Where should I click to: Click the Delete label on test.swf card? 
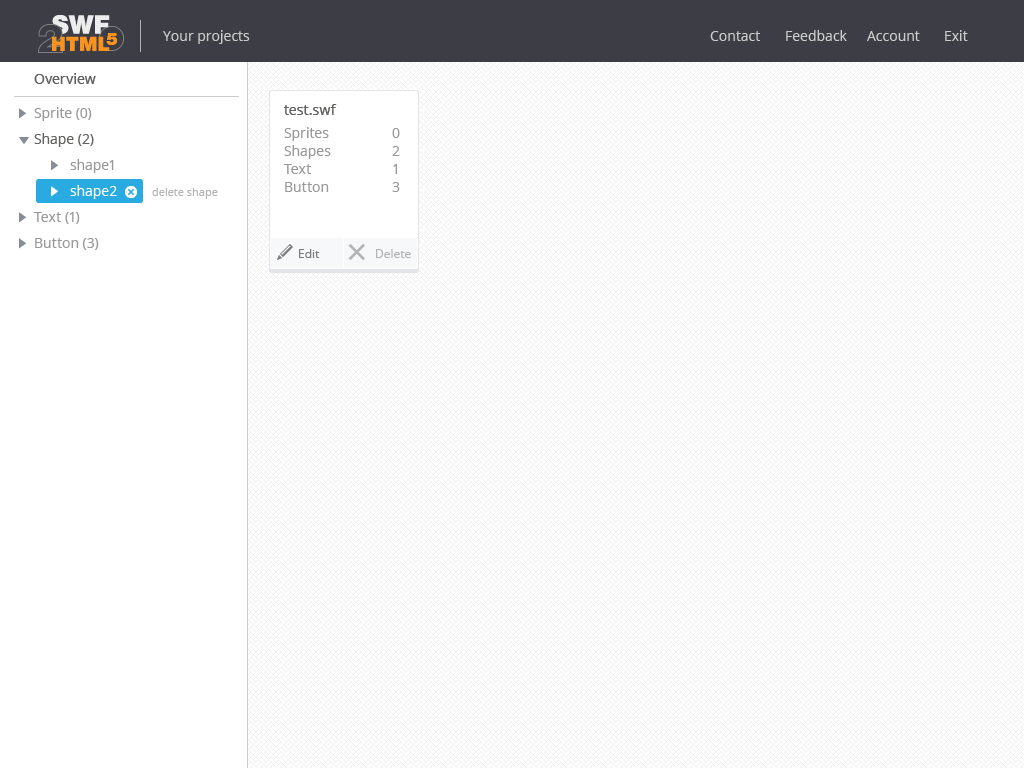[x=392, y=254]
